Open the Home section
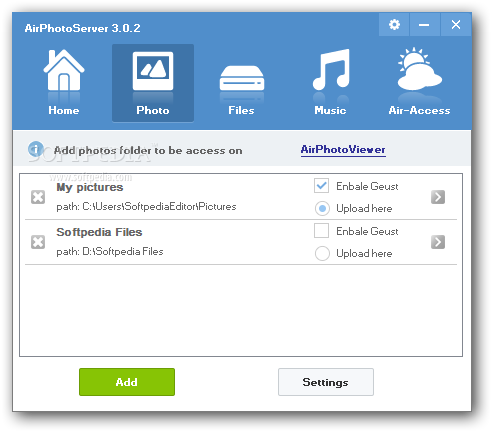 pyautogui.click(x=63, y=83)
